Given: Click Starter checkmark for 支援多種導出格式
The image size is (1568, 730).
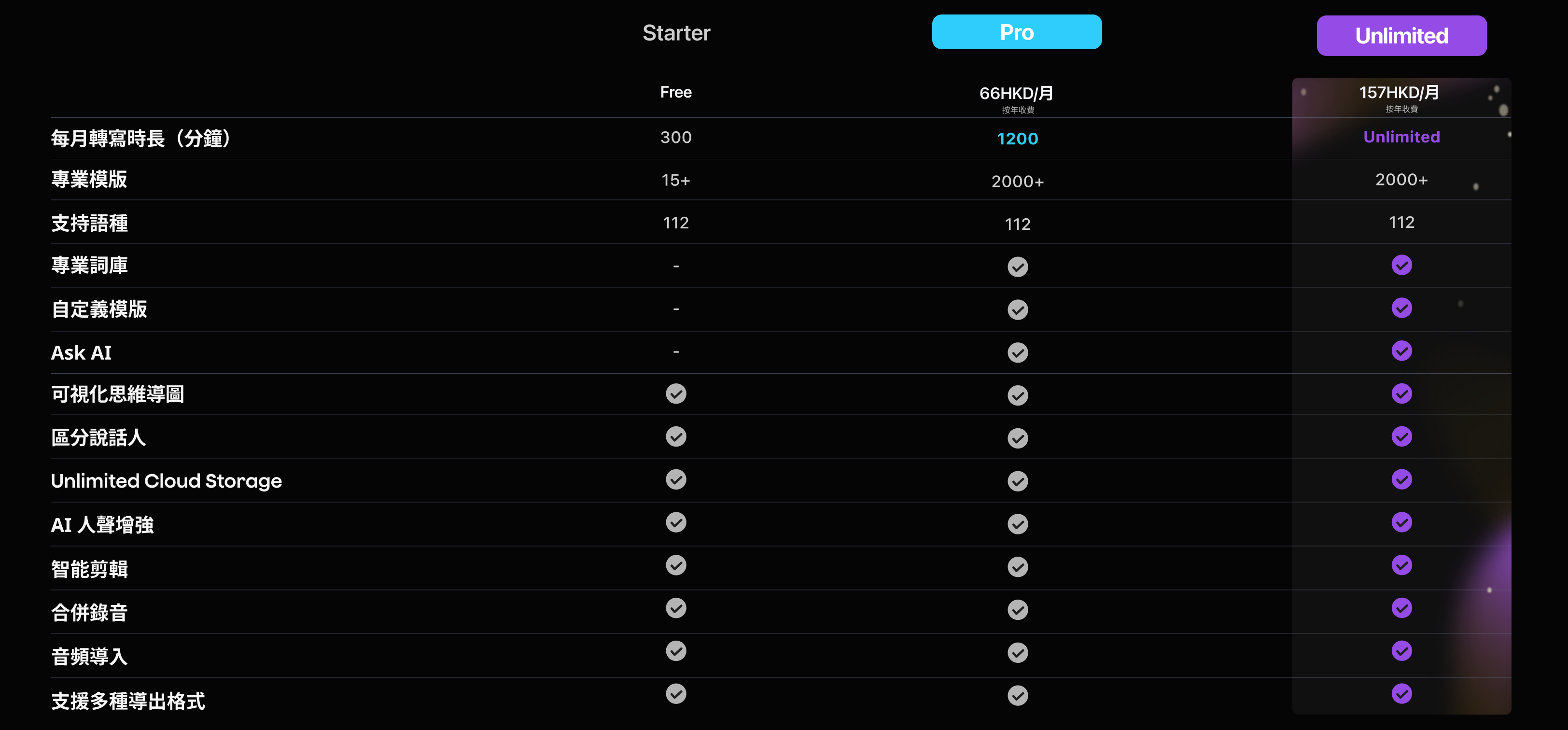Looking at the screenshot, I should pyautogui.click(x=676, y=693).
